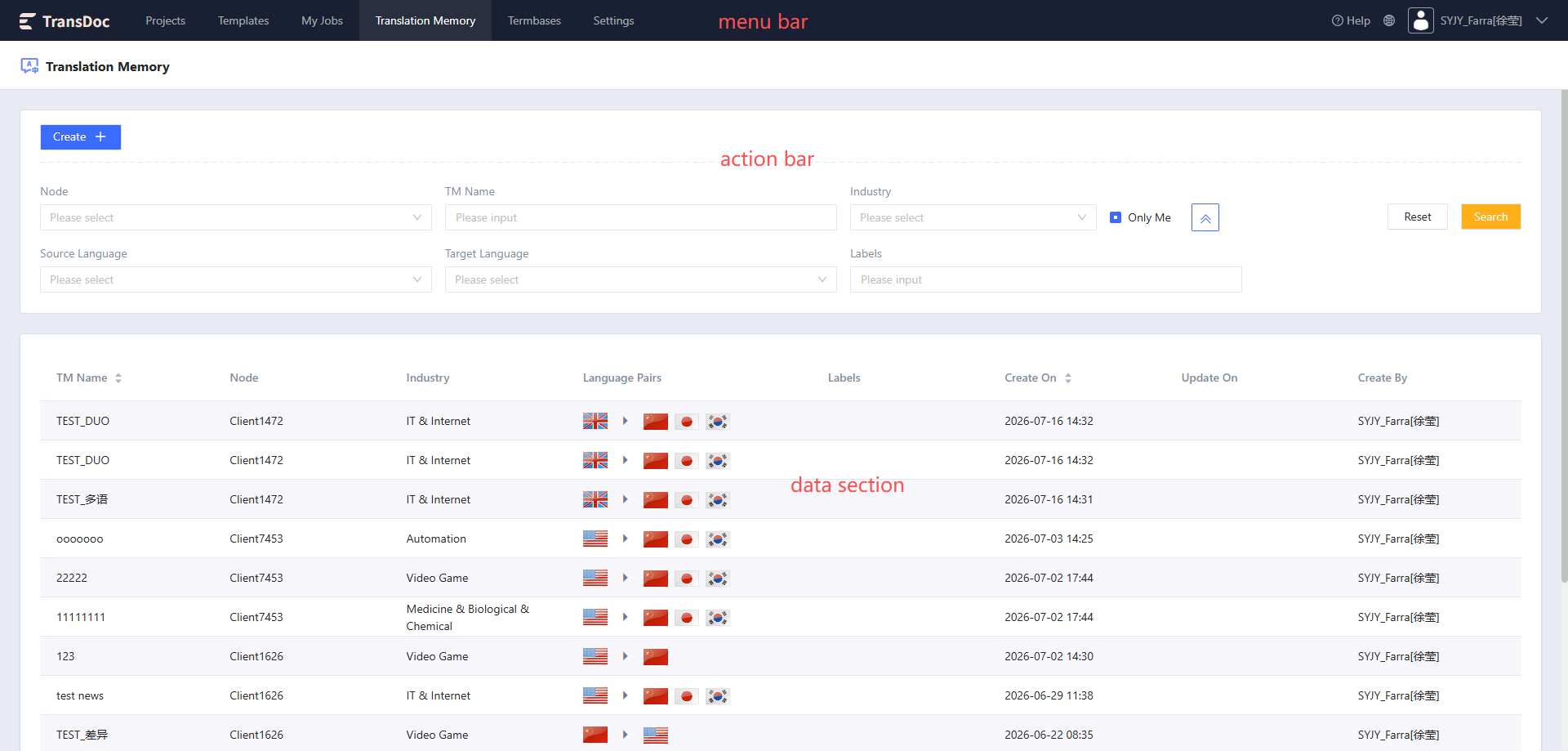Click the '2026-06-29 11:38' date cell
Image resolution: width=1568 pixels, height=751 pixels.
[x=1049, y=695]
